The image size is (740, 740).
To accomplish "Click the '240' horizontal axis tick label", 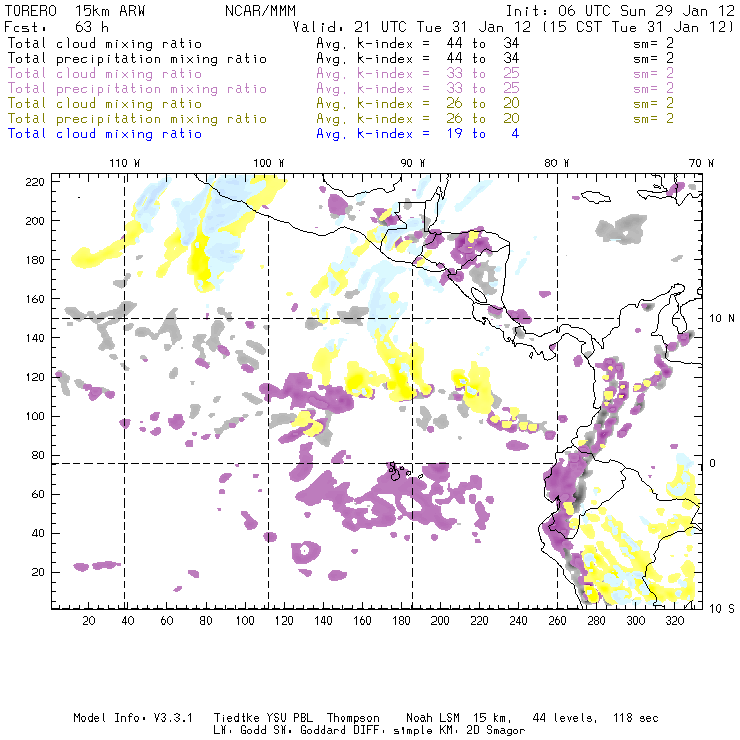I will point(518,621).
